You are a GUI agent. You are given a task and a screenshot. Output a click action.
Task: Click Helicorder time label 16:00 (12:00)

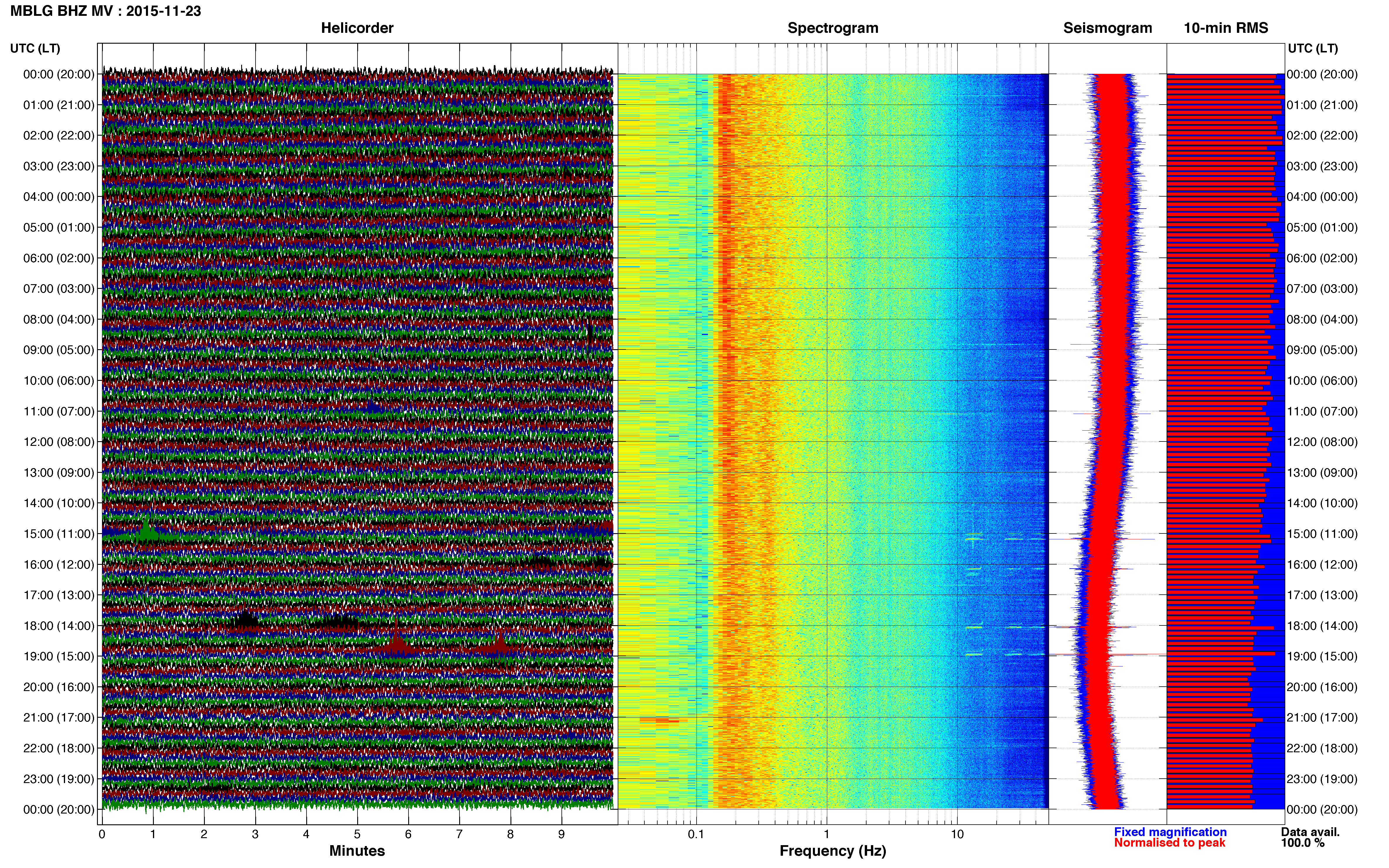(x=59, y=564)
